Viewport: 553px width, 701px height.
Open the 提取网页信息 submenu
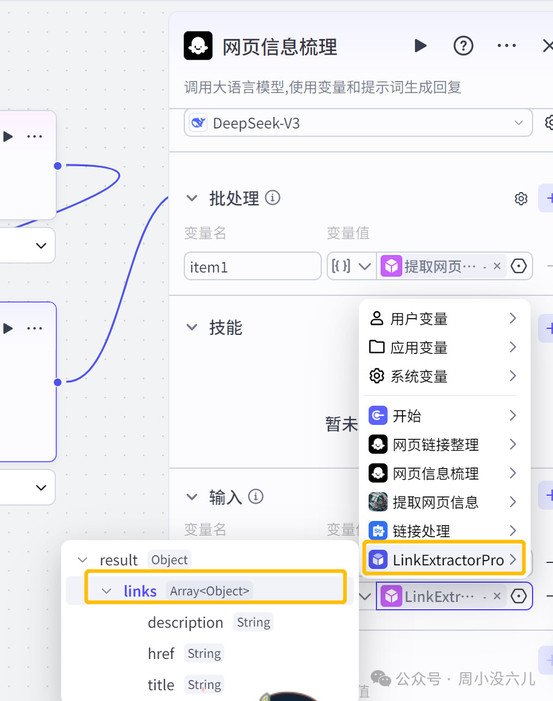[443, 502]
